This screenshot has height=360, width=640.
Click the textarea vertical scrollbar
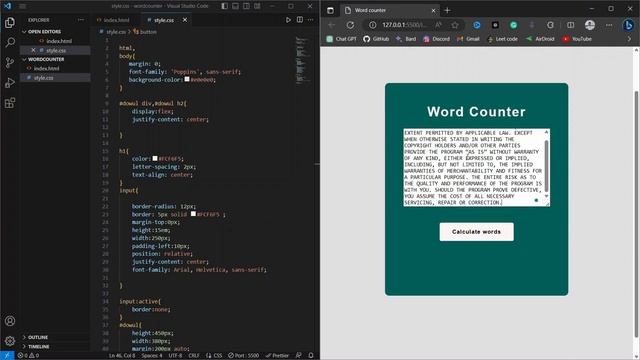click(547, 167)
